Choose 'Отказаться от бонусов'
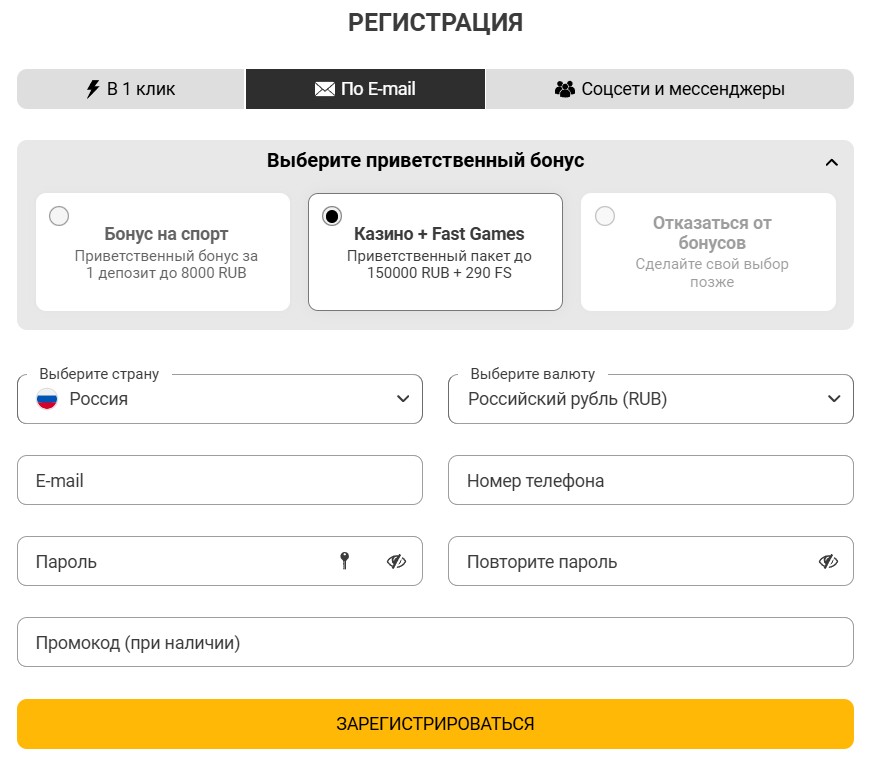Image resolution: width=877 pixels, height=763 pixels. coord(604,215)
